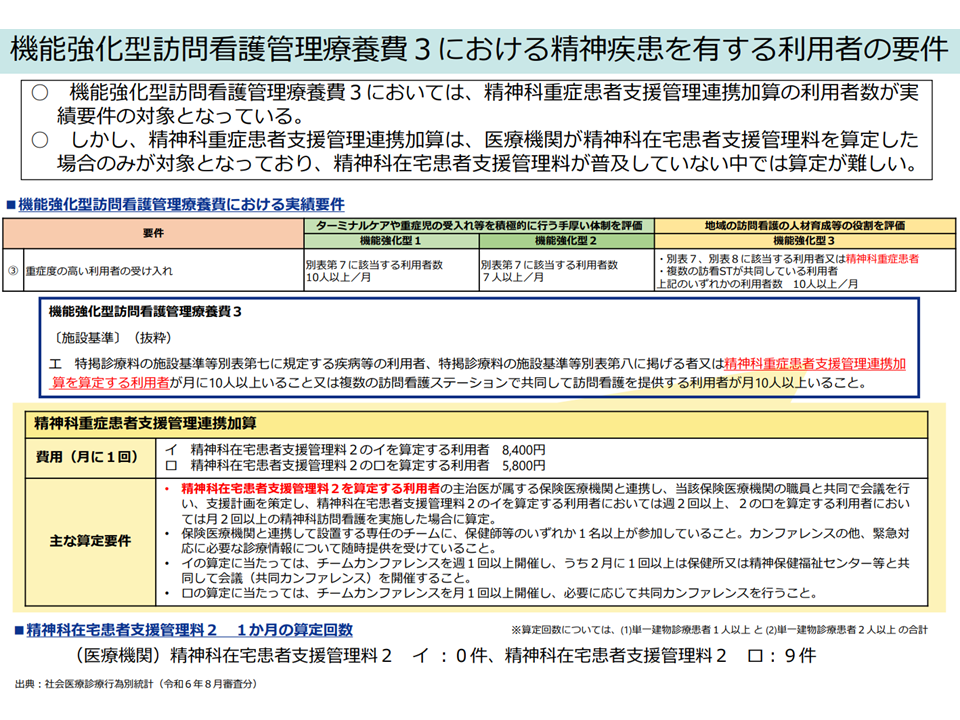Click the 機能強化型１ column header
Screen dimensions: 960x720
pyautogui.click(x=390, y=241)
